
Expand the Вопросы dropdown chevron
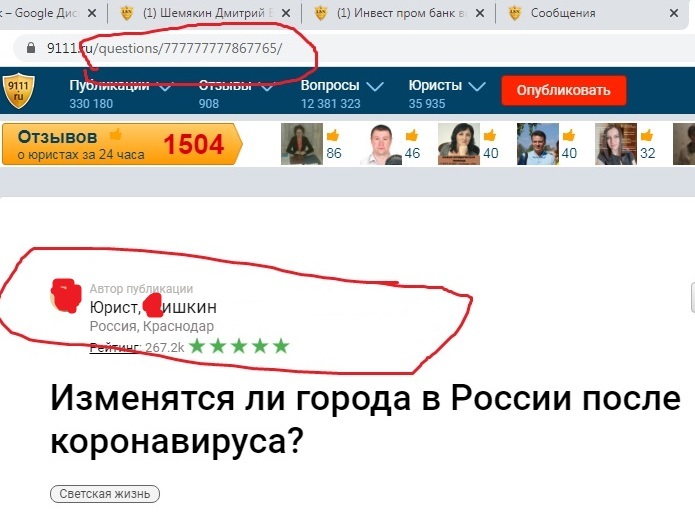pyautogui.click(x=375, y=86)
